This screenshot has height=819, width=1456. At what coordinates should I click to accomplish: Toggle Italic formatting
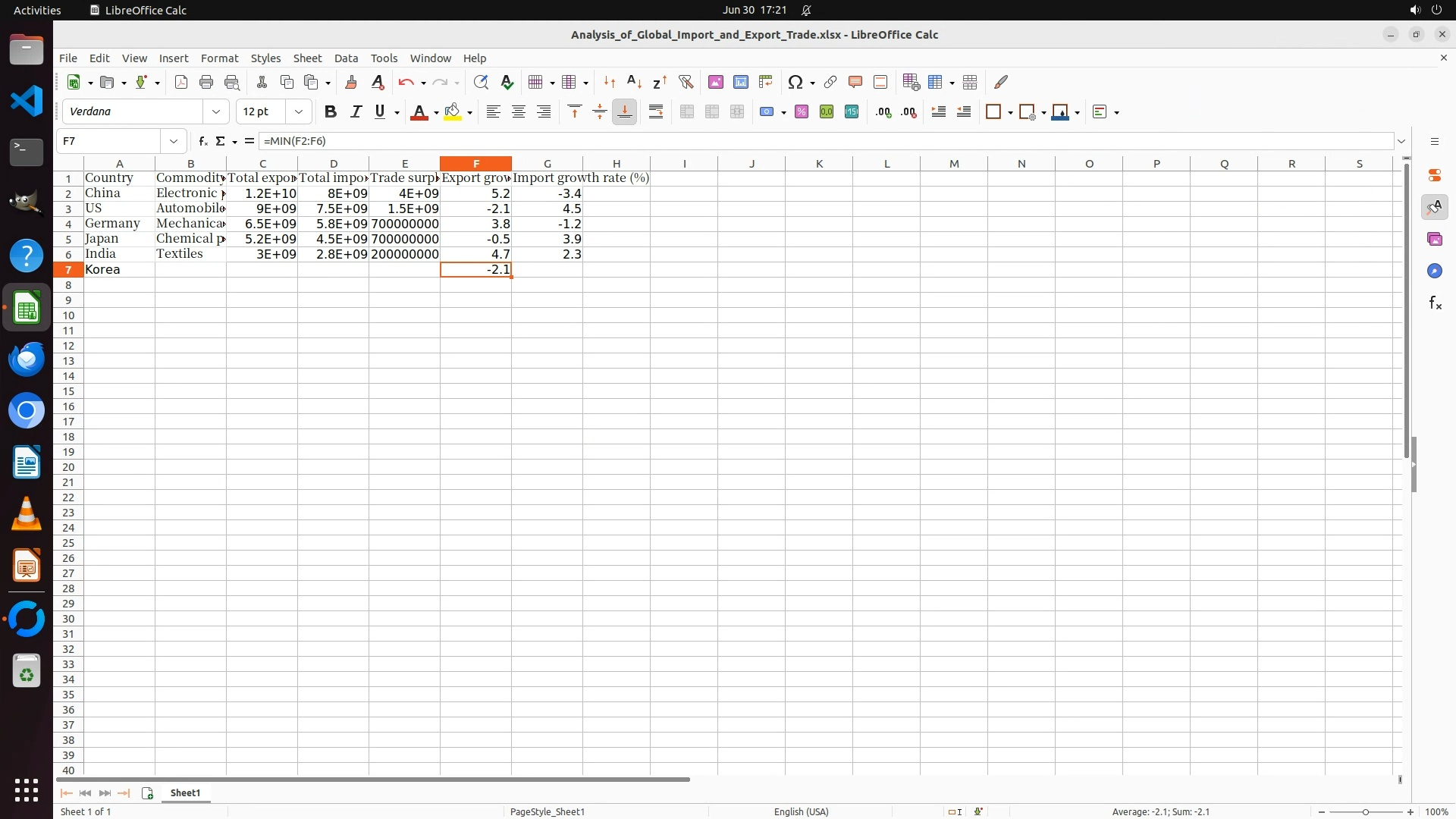tap(355, 111)
